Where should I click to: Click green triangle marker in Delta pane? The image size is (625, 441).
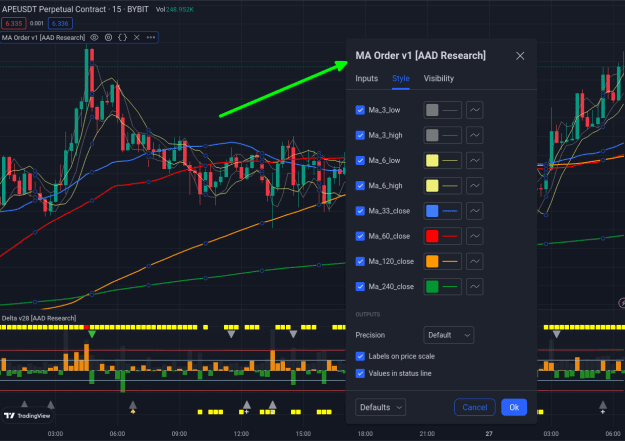click(92, 334)
